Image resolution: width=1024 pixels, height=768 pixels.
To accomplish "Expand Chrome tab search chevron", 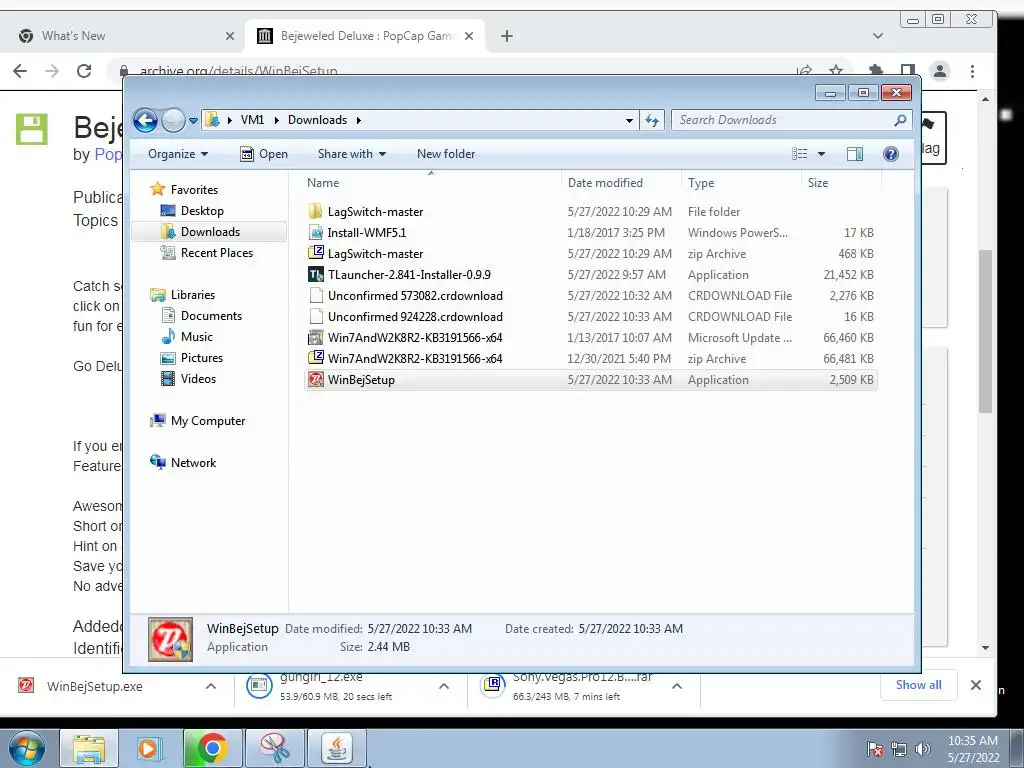I will (878, 36).
